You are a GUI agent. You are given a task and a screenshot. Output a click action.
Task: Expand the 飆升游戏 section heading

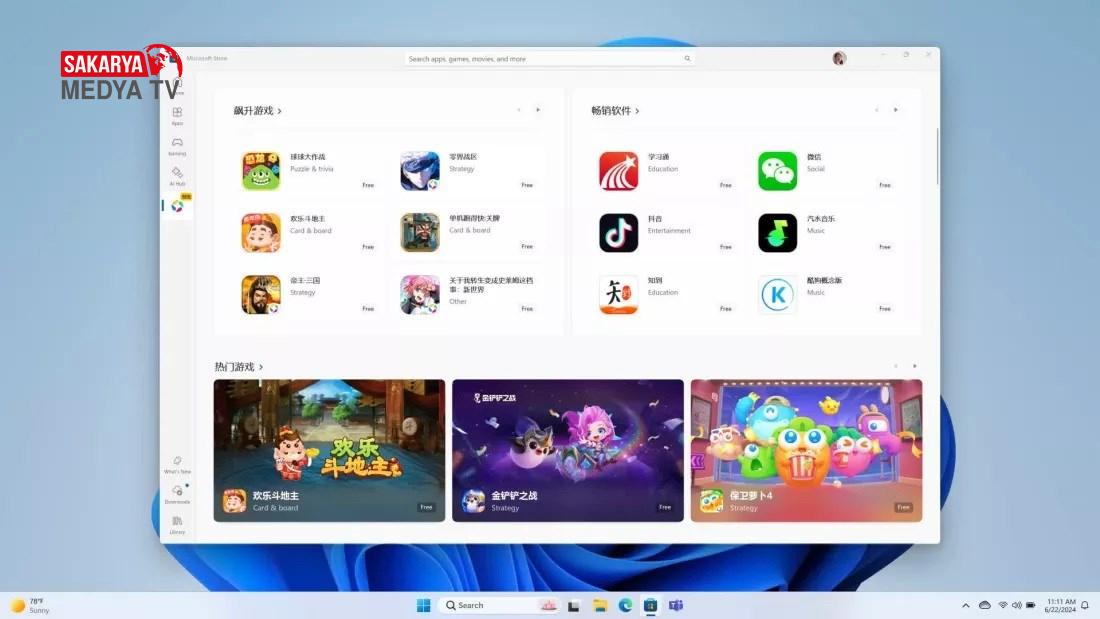(257, 111)
